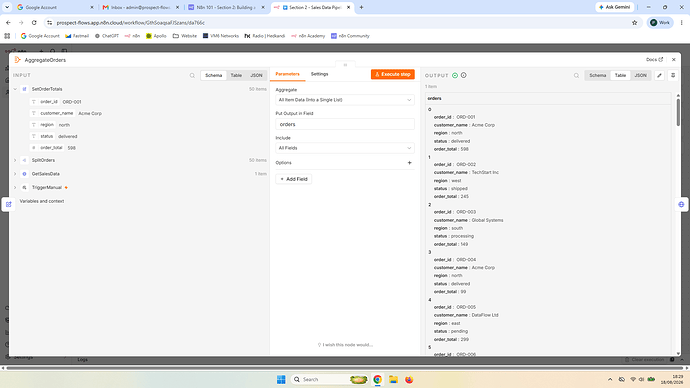Open the tab search dropdown arrow
The image size is (690, 388).
[7, 7]
